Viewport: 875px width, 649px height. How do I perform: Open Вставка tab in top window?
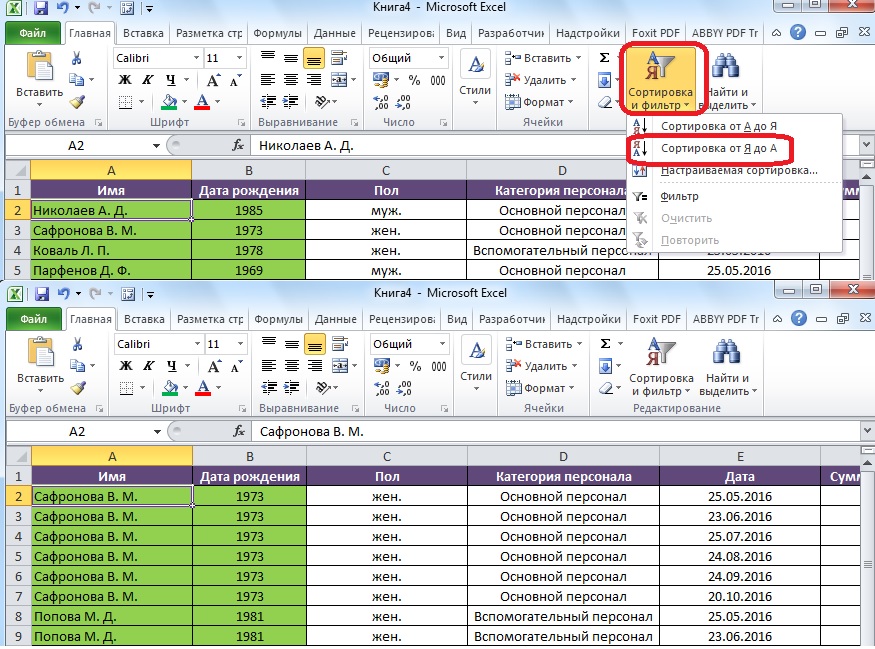pos(143,33)
